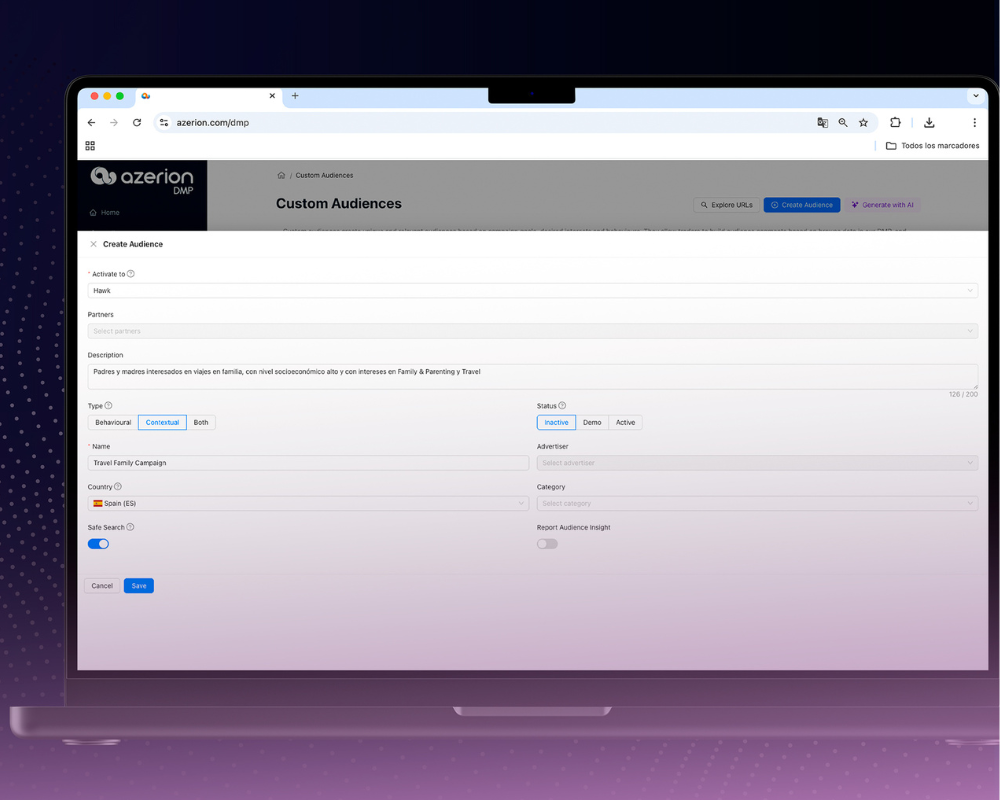
Task: Open the Select advertiser dropdown
Action: (756, 462)
